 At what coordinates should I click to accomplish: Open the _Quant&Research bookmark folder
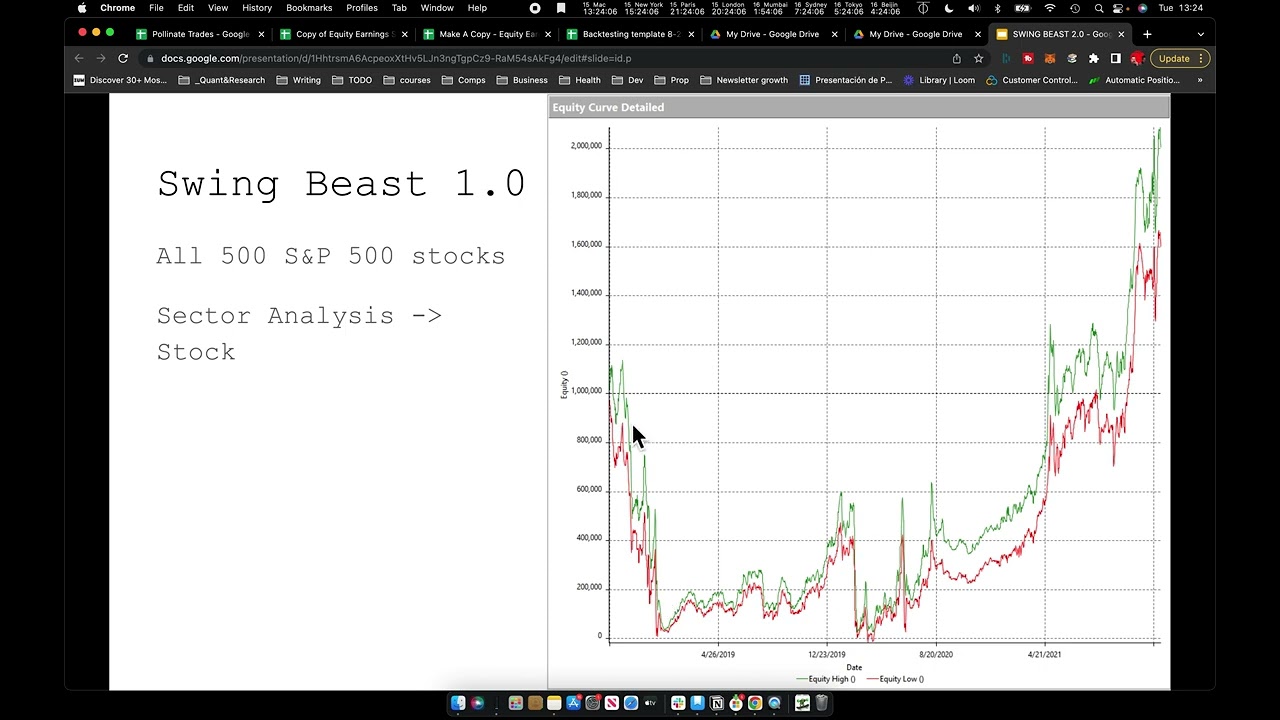(x=222, y=80)
